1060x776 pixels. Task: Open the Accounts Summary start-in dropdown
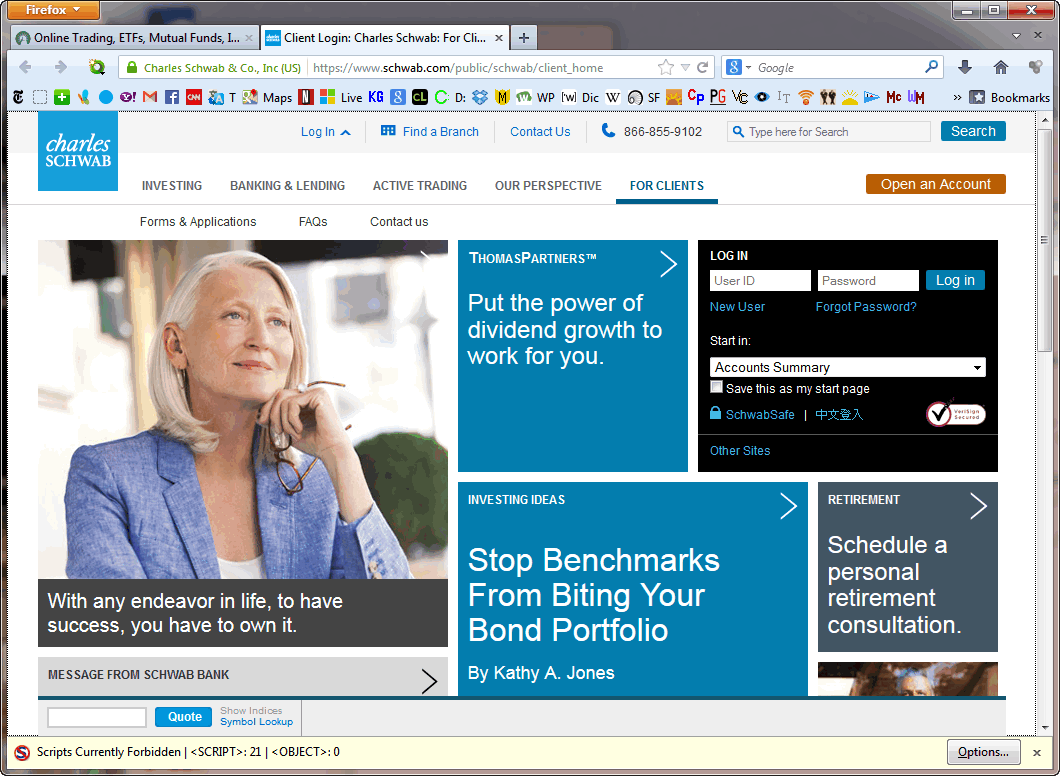(848, 367)
